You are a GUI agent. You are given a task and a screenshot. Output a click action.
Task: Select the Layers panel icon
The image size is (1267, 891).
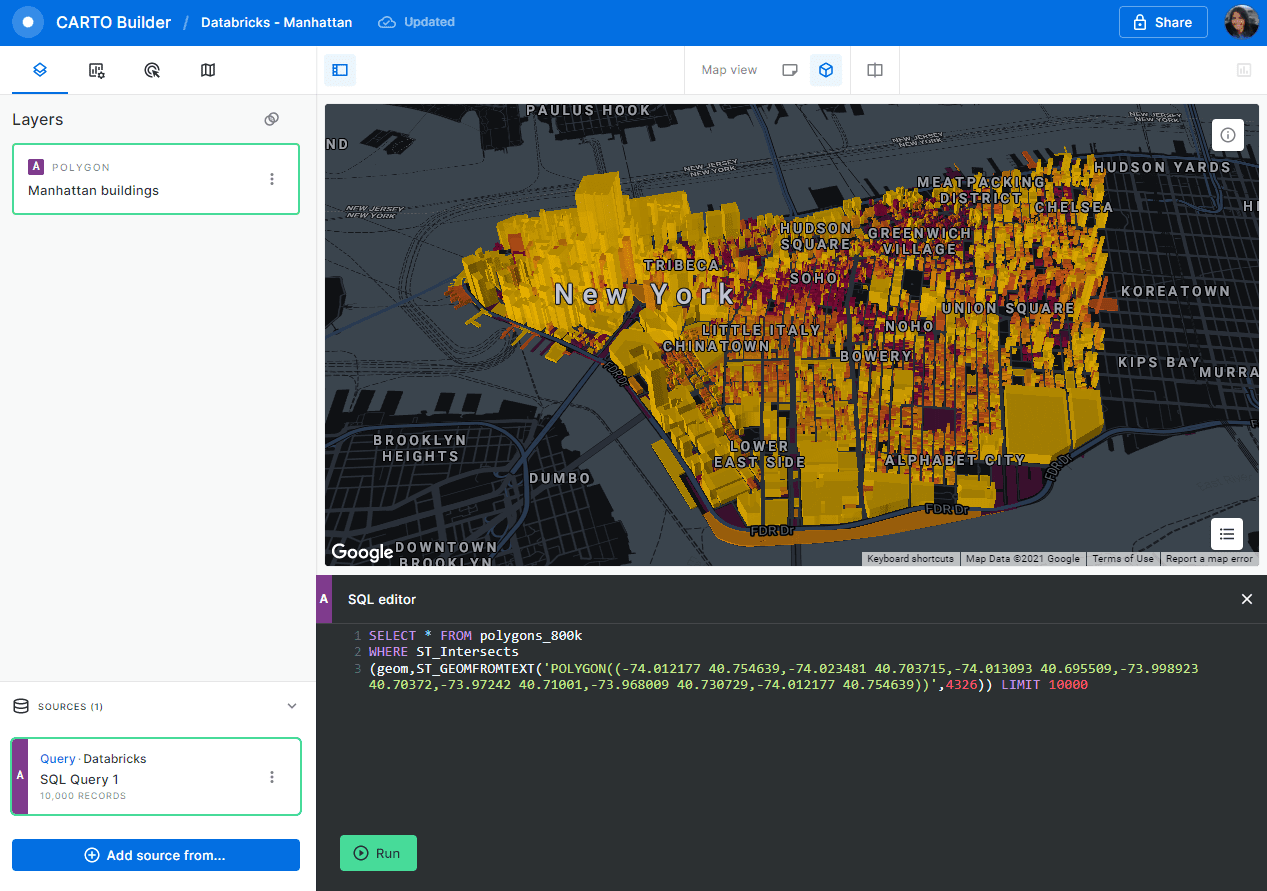pos(40,70)
